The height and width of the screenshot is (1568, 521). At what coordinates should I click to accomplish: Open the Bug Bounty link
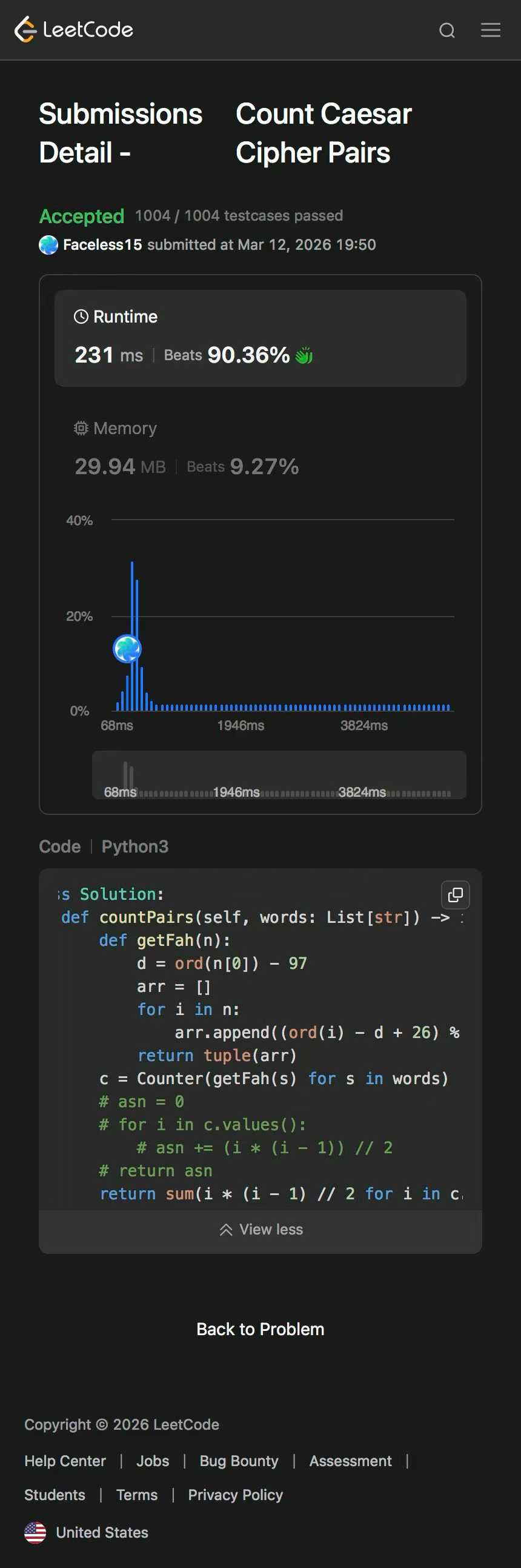click(239, 1461)
